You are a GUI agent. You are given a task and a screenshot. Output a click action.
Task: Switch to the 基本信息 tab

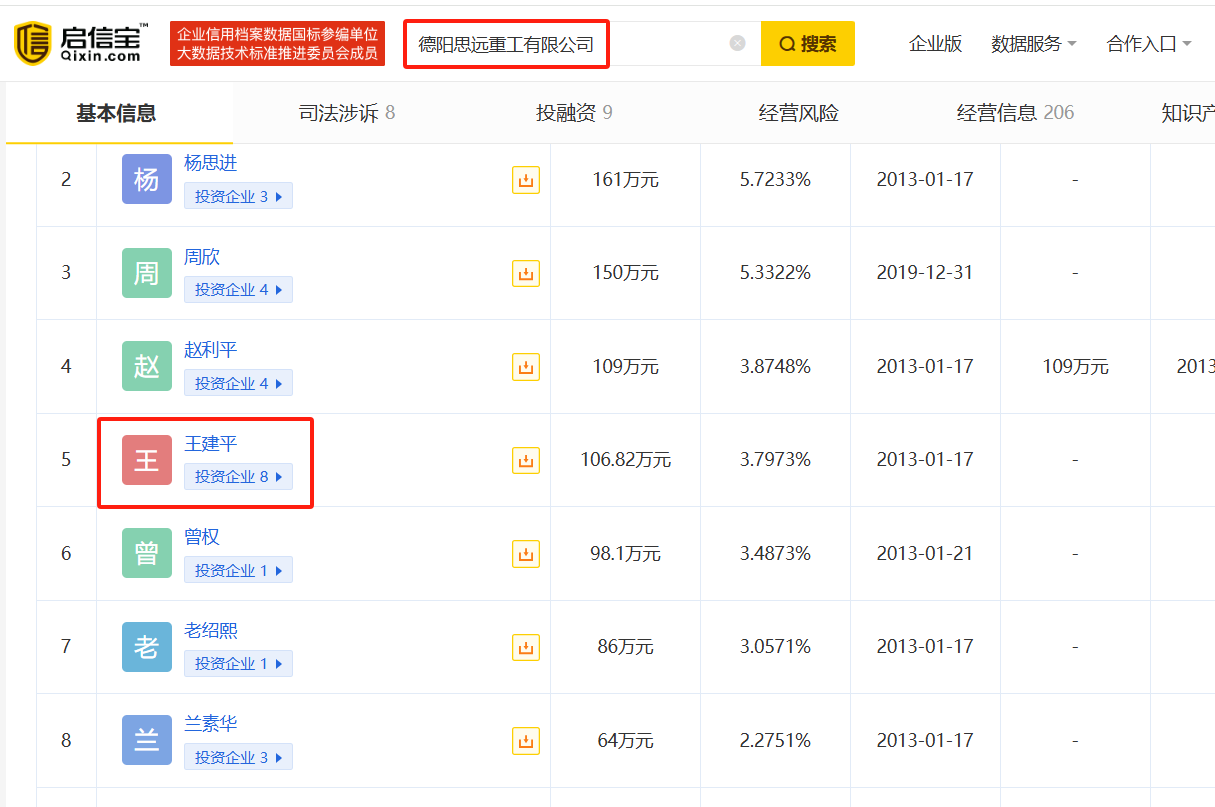click(117, 113)
